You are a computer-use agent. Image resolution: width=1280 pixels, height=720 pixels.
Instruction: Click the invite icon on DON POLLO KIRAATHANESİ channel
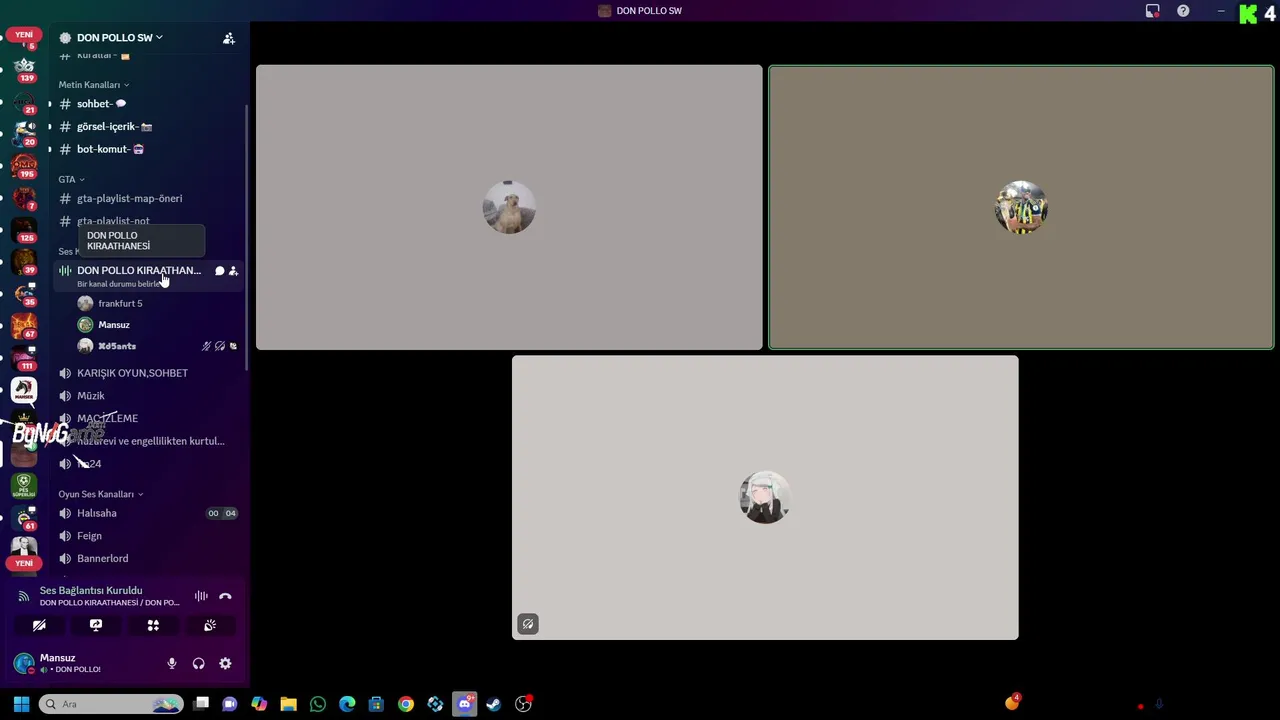(233, 271)
